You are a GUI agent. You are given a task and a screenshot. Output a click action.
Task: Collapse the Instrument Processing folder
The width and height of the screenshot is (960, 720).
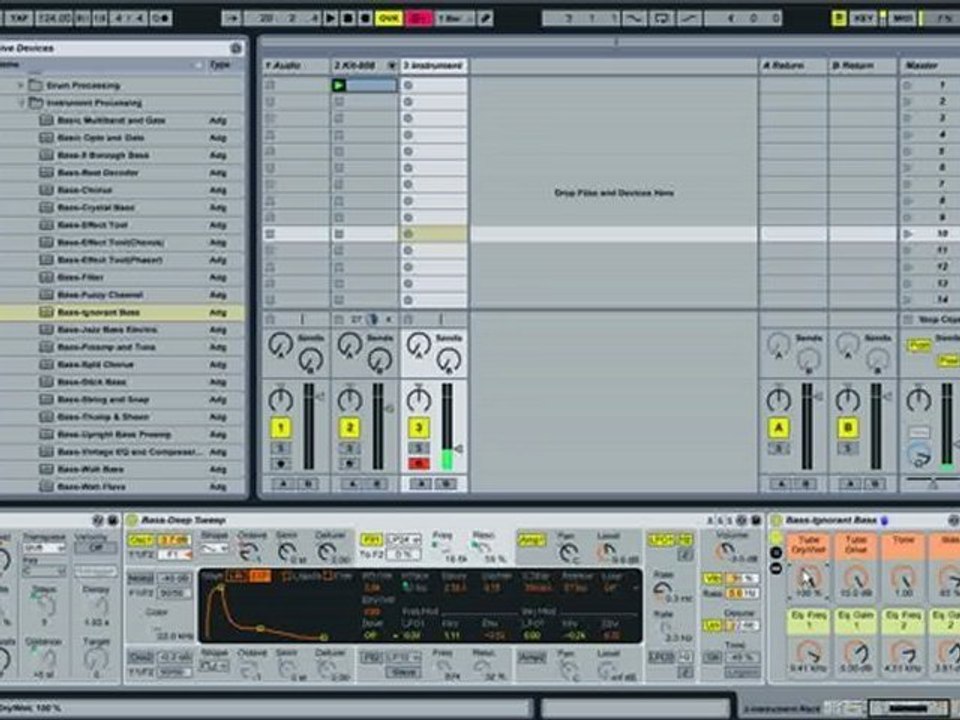tap(21, 102)
